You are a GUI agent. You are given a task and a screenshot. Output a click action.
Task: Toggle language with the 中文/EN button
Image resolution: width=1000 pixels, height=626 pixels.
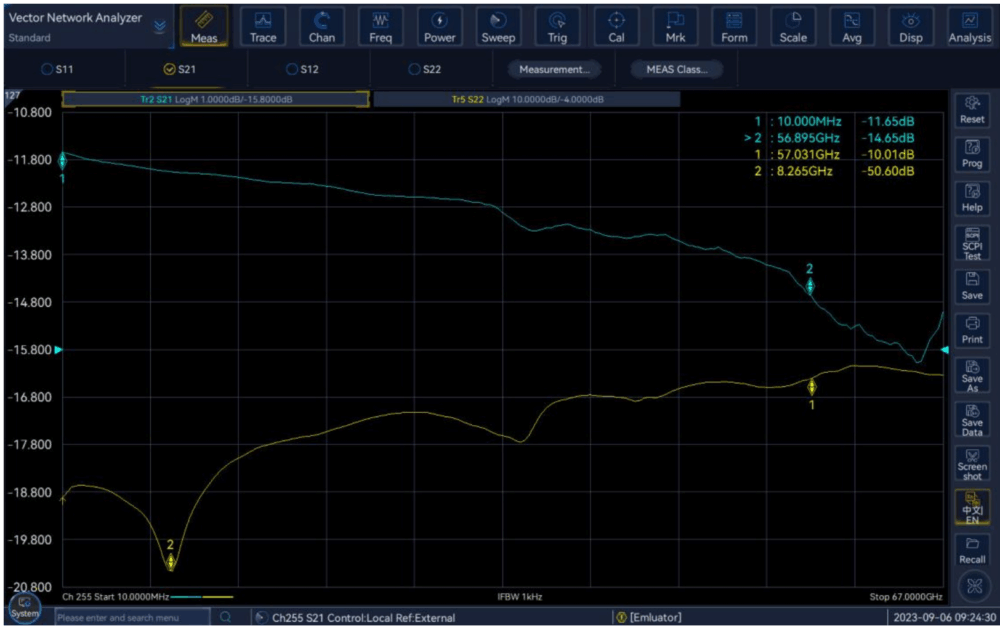[971, 506]
